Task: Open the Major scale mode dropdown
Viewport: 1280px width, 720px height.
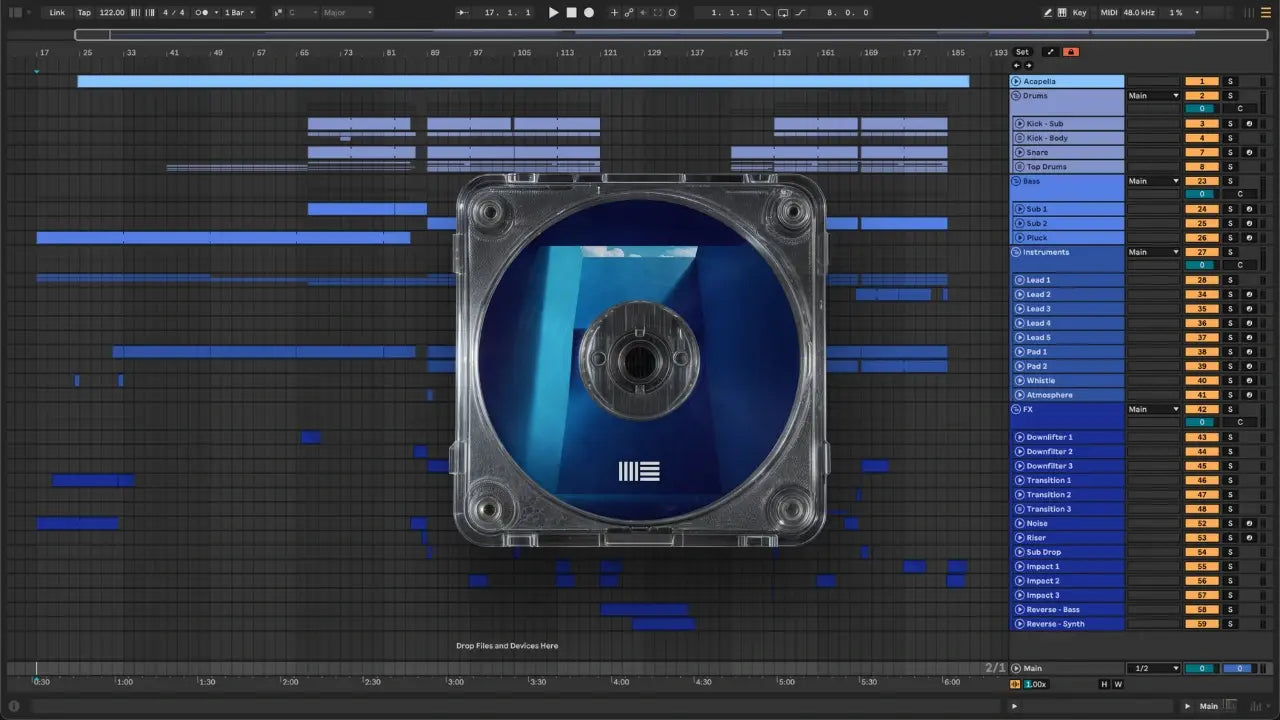Action: 346,13
